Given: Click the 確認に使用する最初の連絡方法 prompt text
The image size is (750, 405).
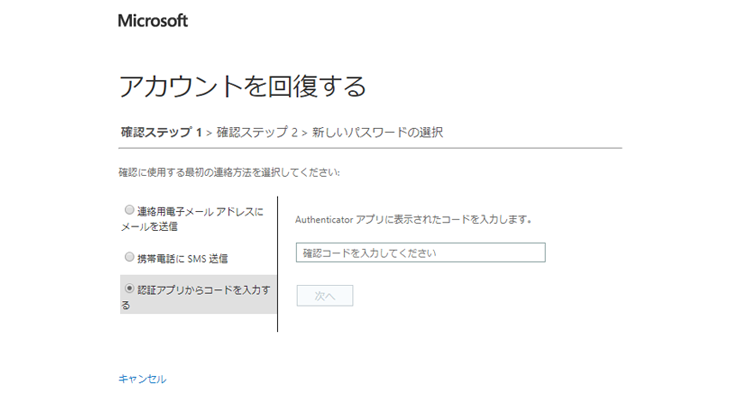Looking at the screenshot, I should coord(230,172).
